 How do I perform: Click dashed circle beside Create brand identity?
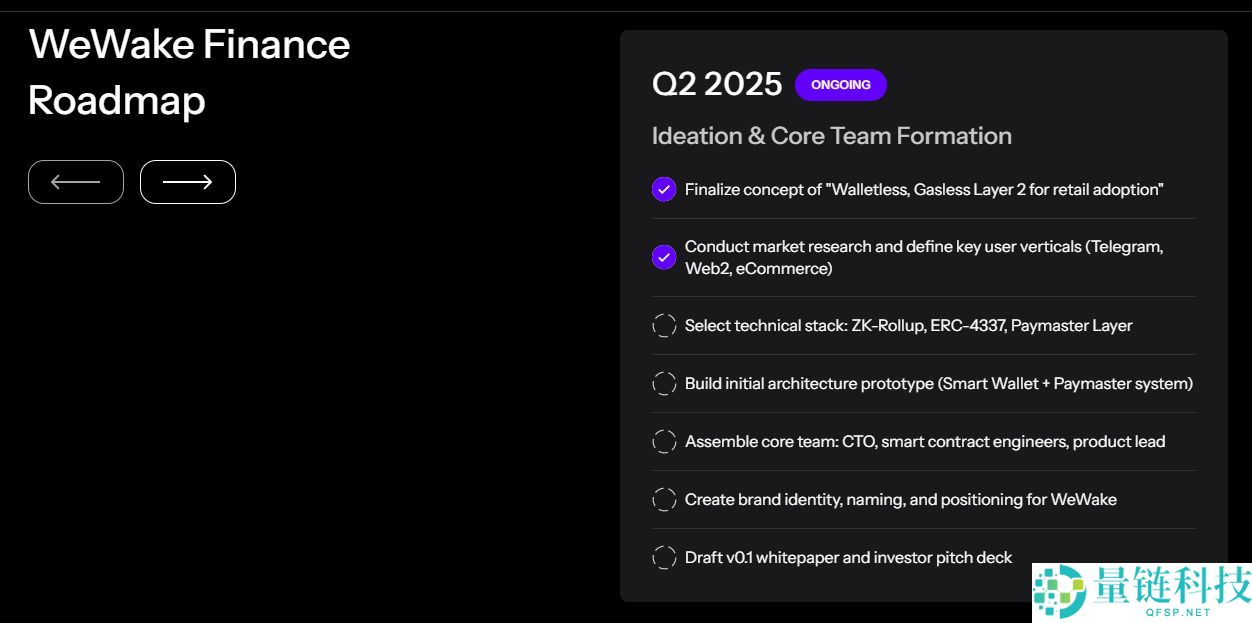pos(664,499)
